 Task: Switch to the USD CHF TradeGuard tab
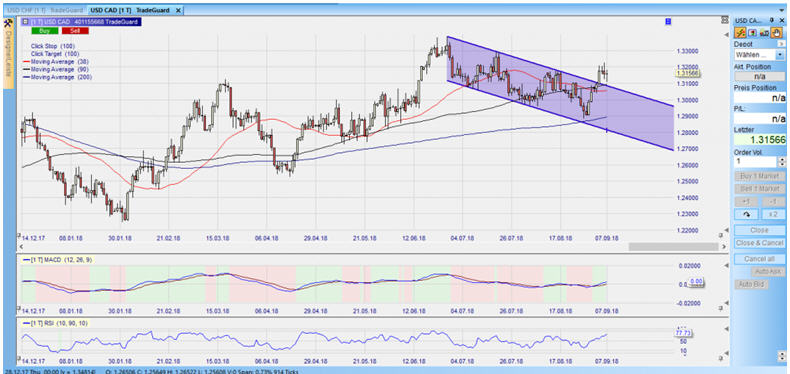coord(44,10)
